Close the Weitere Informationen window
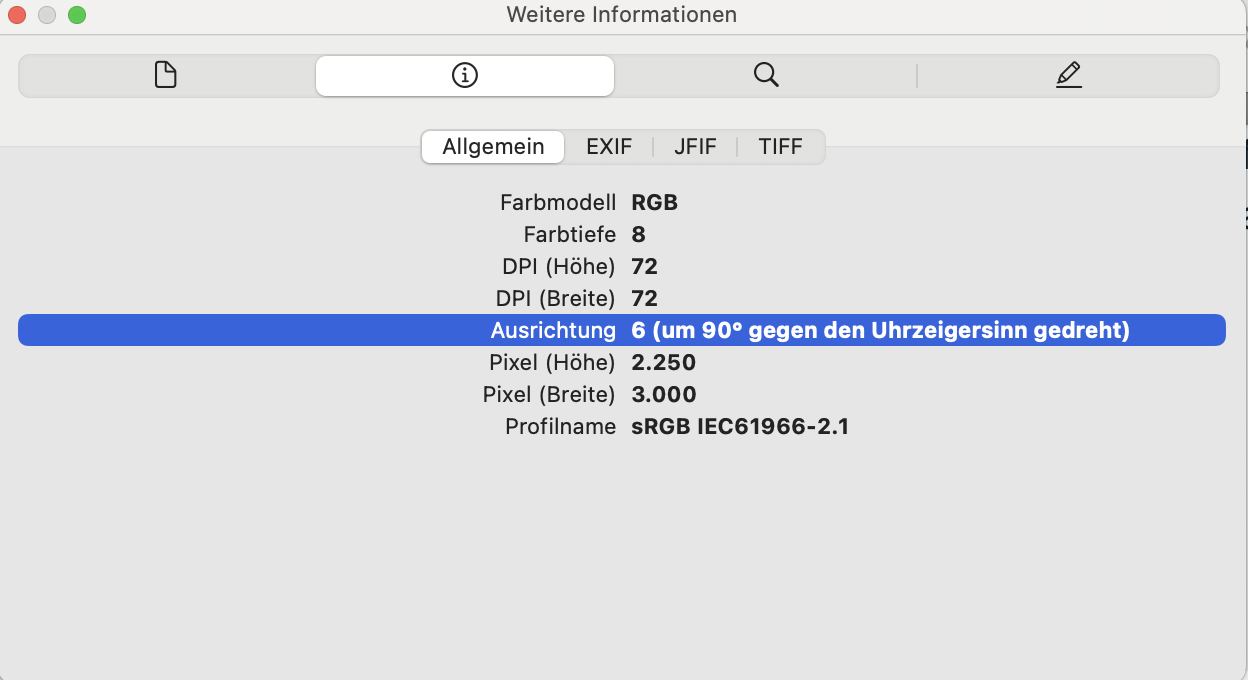The height and width of the screenshot is (680, 1248). pos(17,15)
